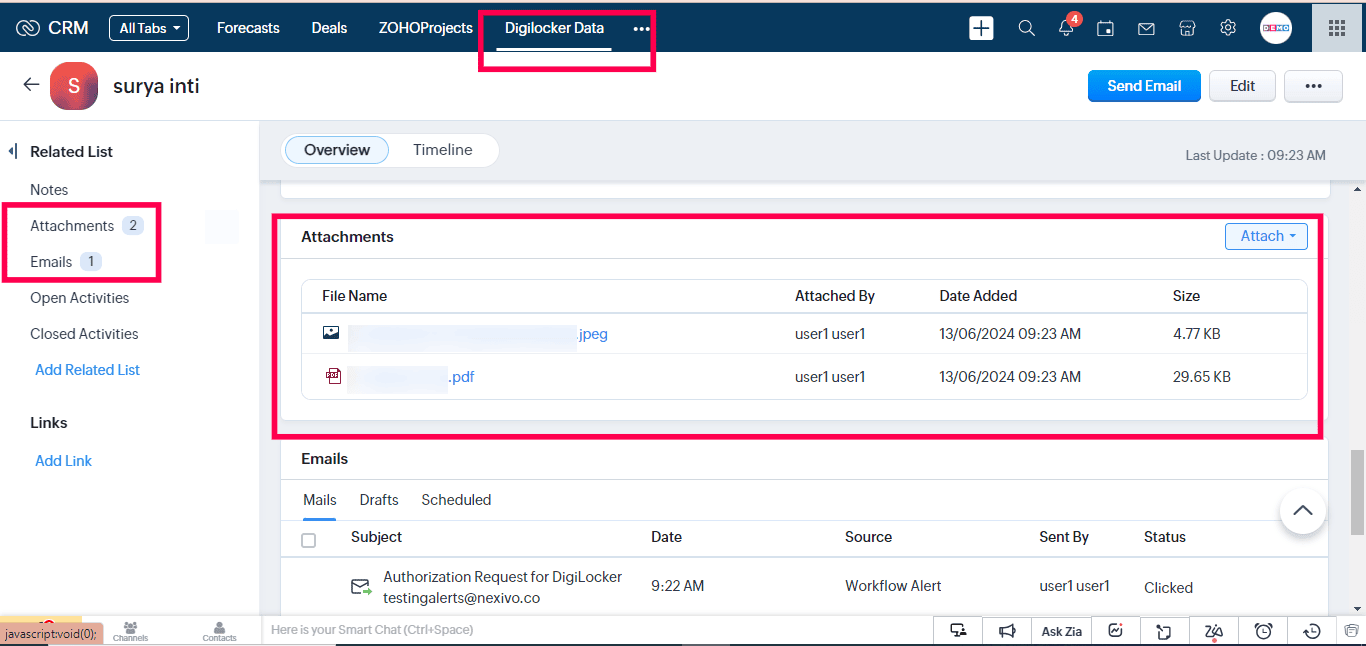Expand the Attach dropdown
Screen dimensions: 1366x646
(1266, 236)
